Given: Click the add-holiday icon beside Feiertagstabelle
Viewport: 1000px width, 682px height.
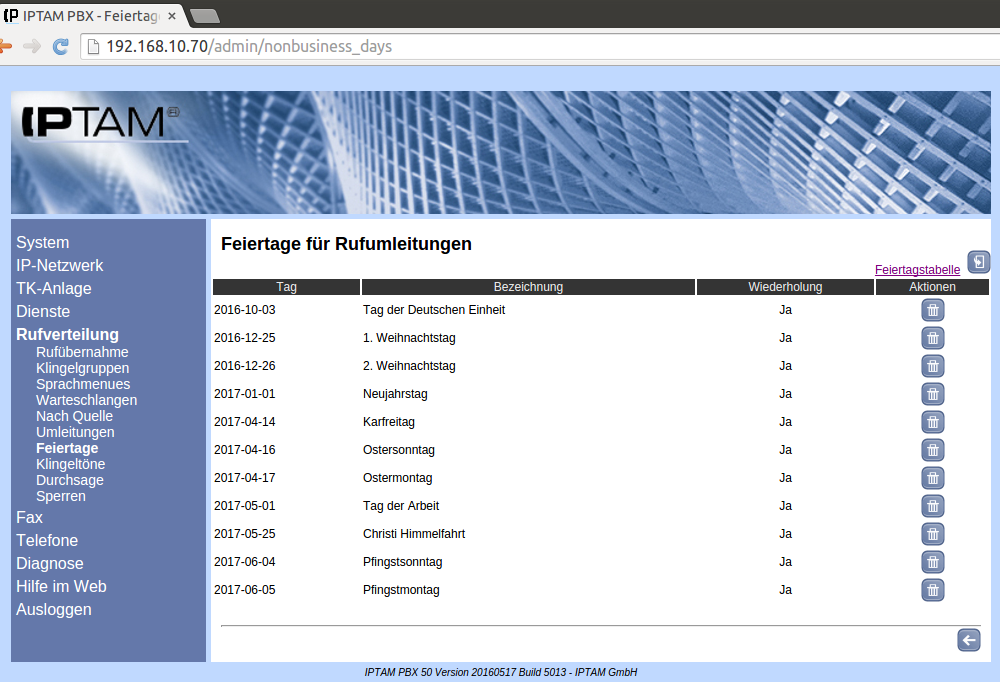Looking at the screenshot, I should point(978,263).
